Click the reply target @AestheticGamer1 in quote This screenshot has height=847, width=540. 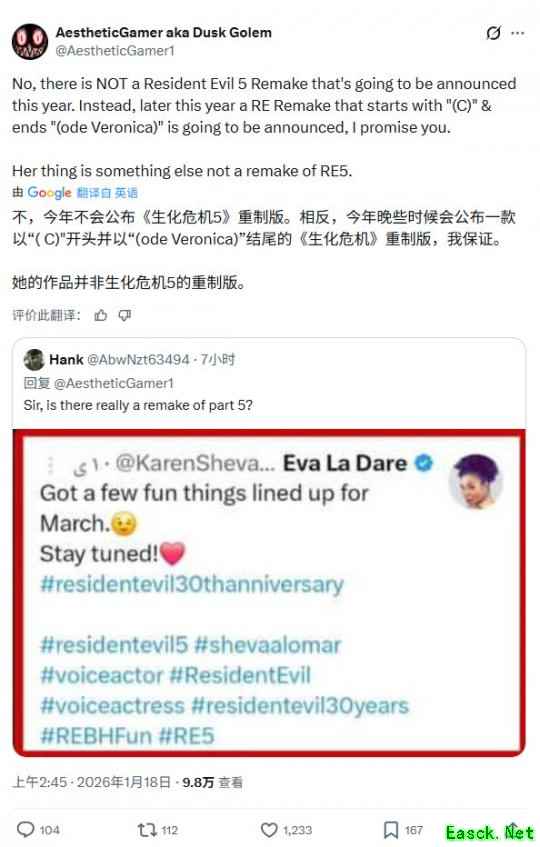coord(114,383)
